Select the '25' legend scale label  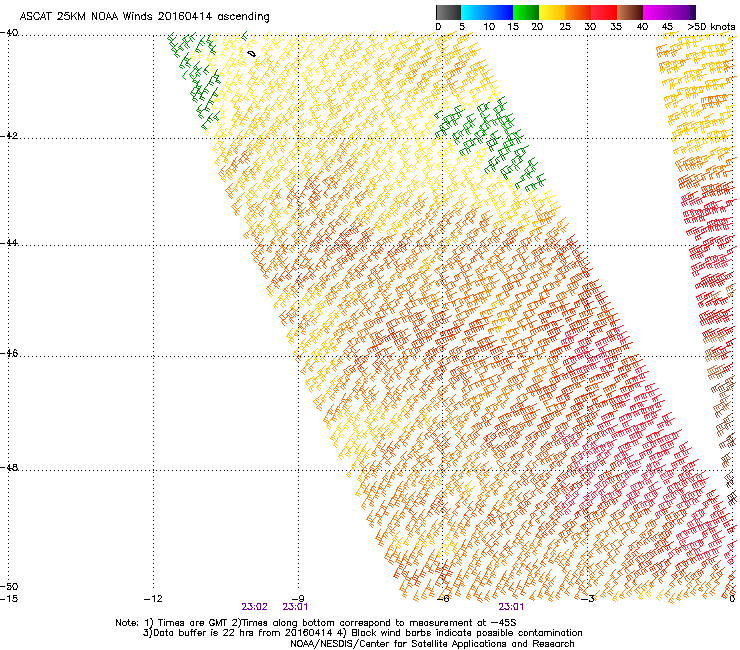click(x=565, y=27)
